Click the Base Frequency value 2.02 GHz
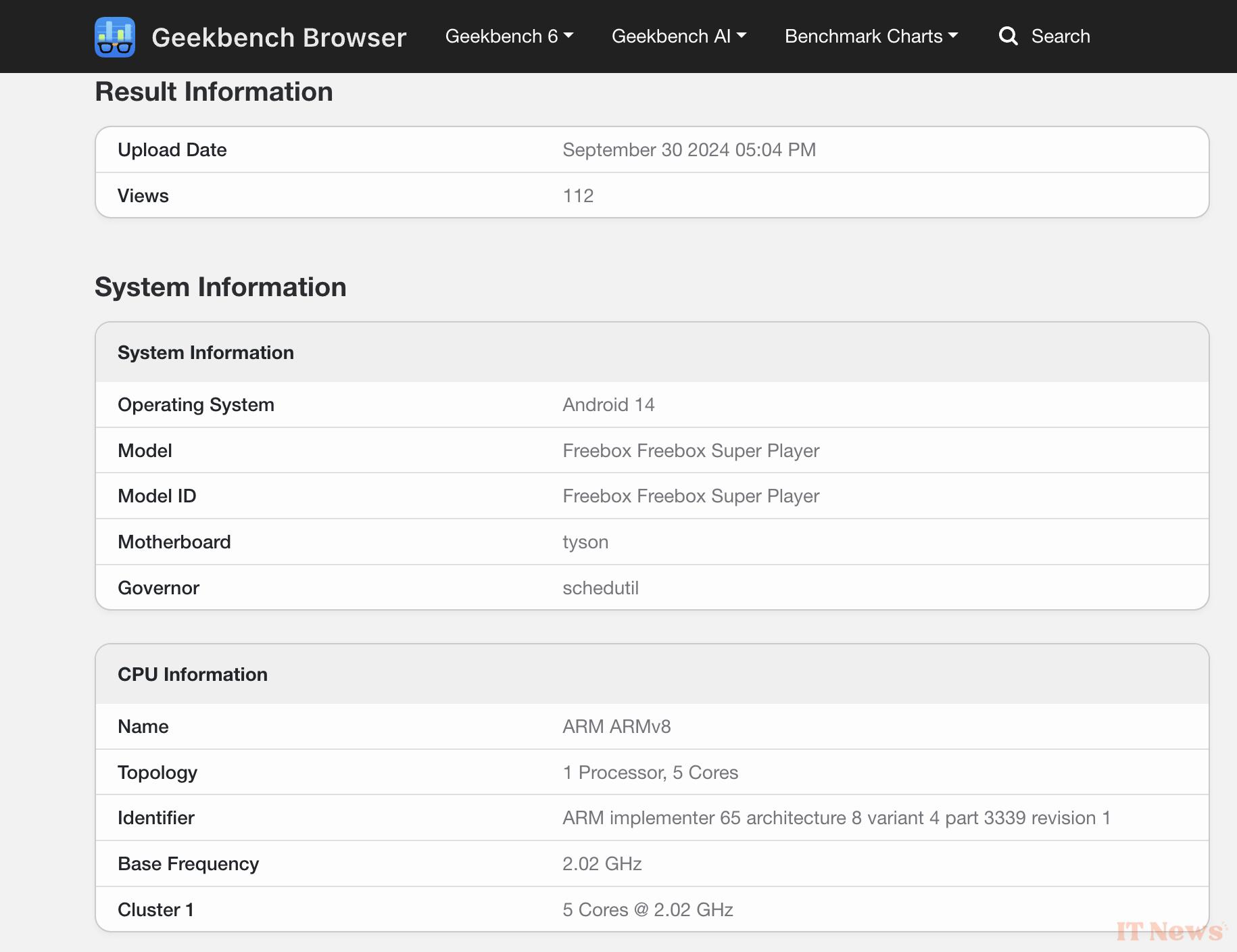The height and width of the screenshot is (952, 1237). coord(602,864)
